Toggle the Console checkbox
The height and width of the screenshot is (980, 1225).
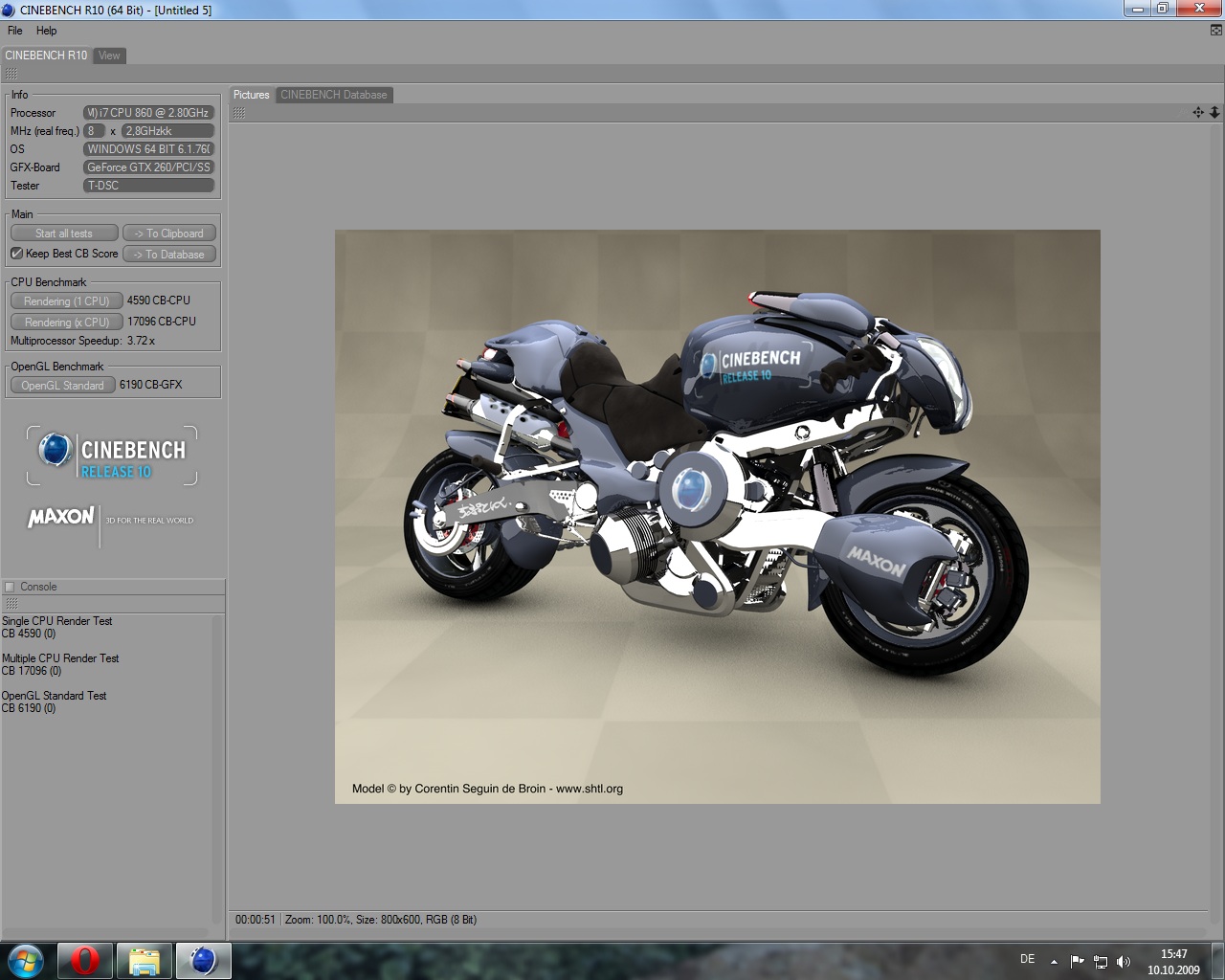pyautogui.click(x=10, y=587)
